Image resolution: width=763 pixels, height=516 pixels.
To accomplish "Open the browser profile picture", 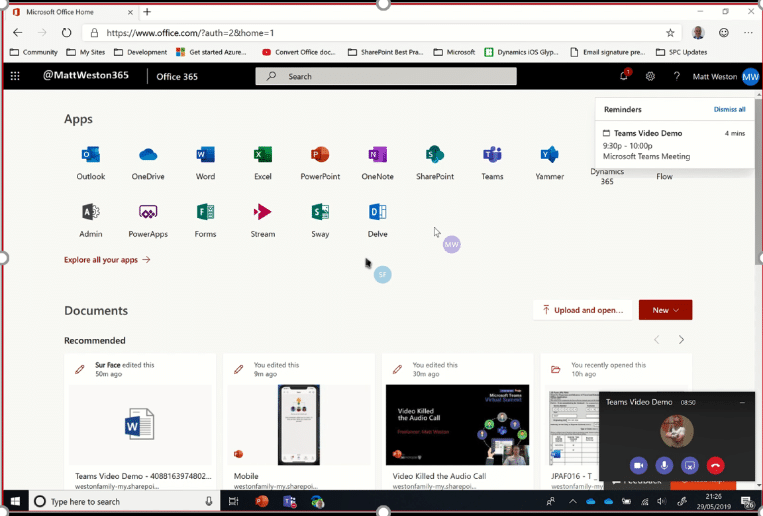I will [x=698, y=33].
